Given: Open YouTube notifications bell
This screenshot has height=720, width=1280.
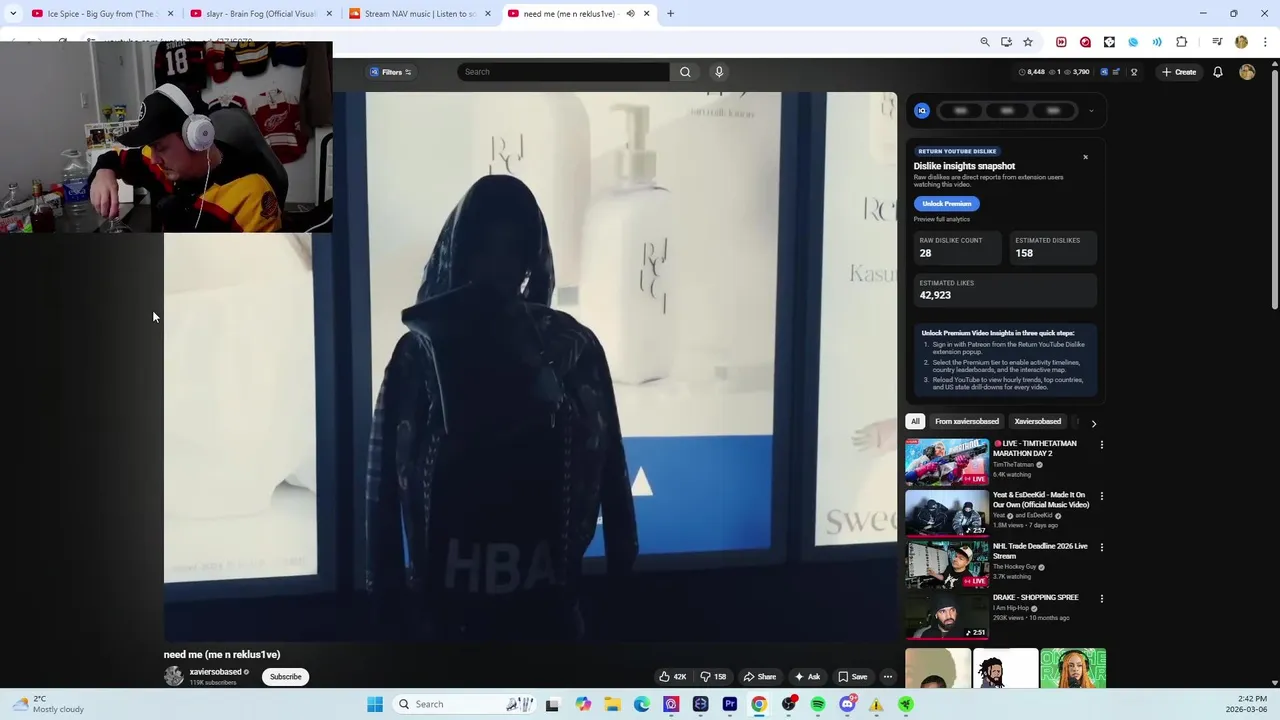Looking at the screenshot, I should point(1218,72).
